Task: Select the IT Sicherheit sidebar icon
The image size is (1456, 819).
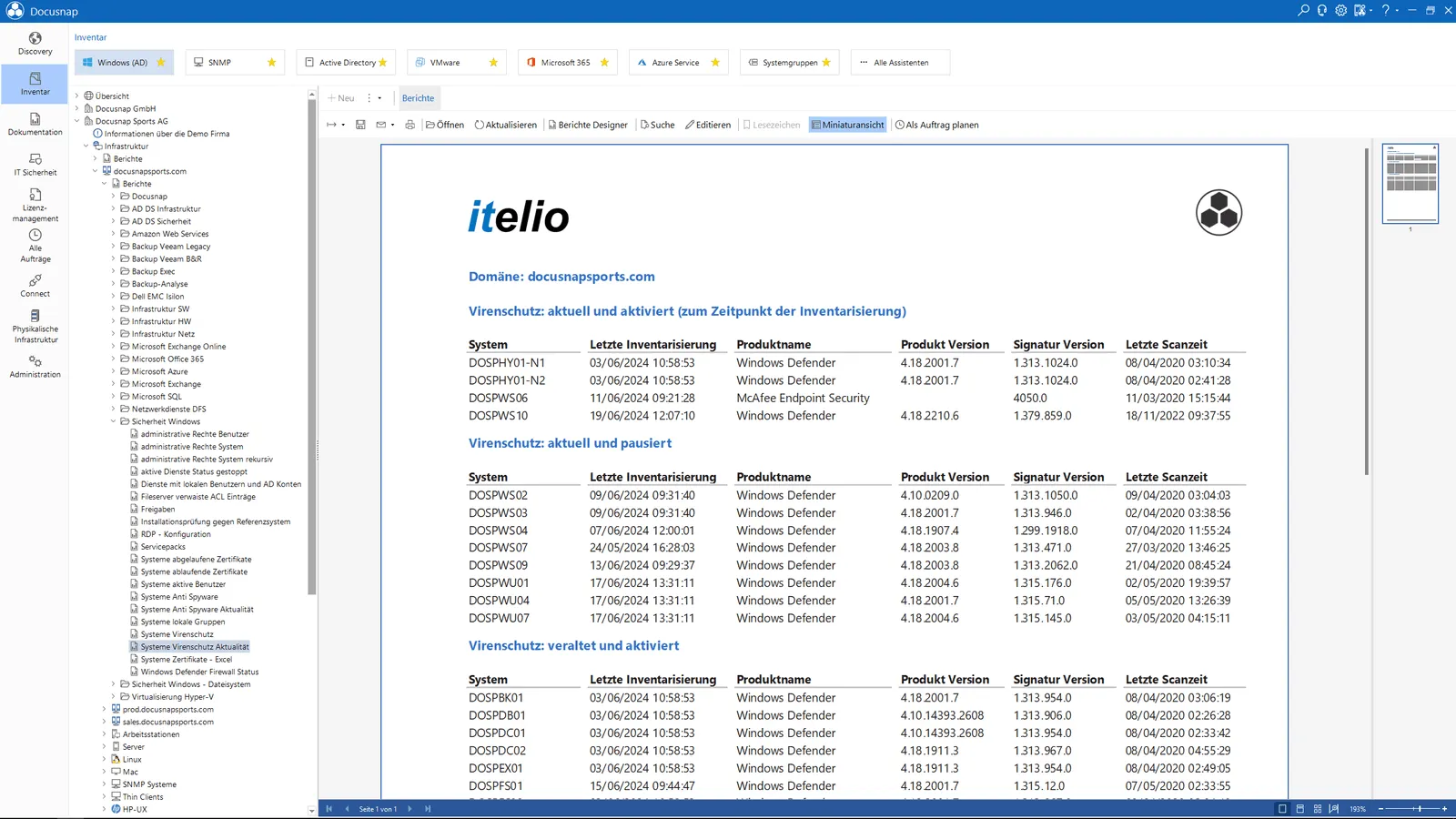Action: [x=34, y=165]
